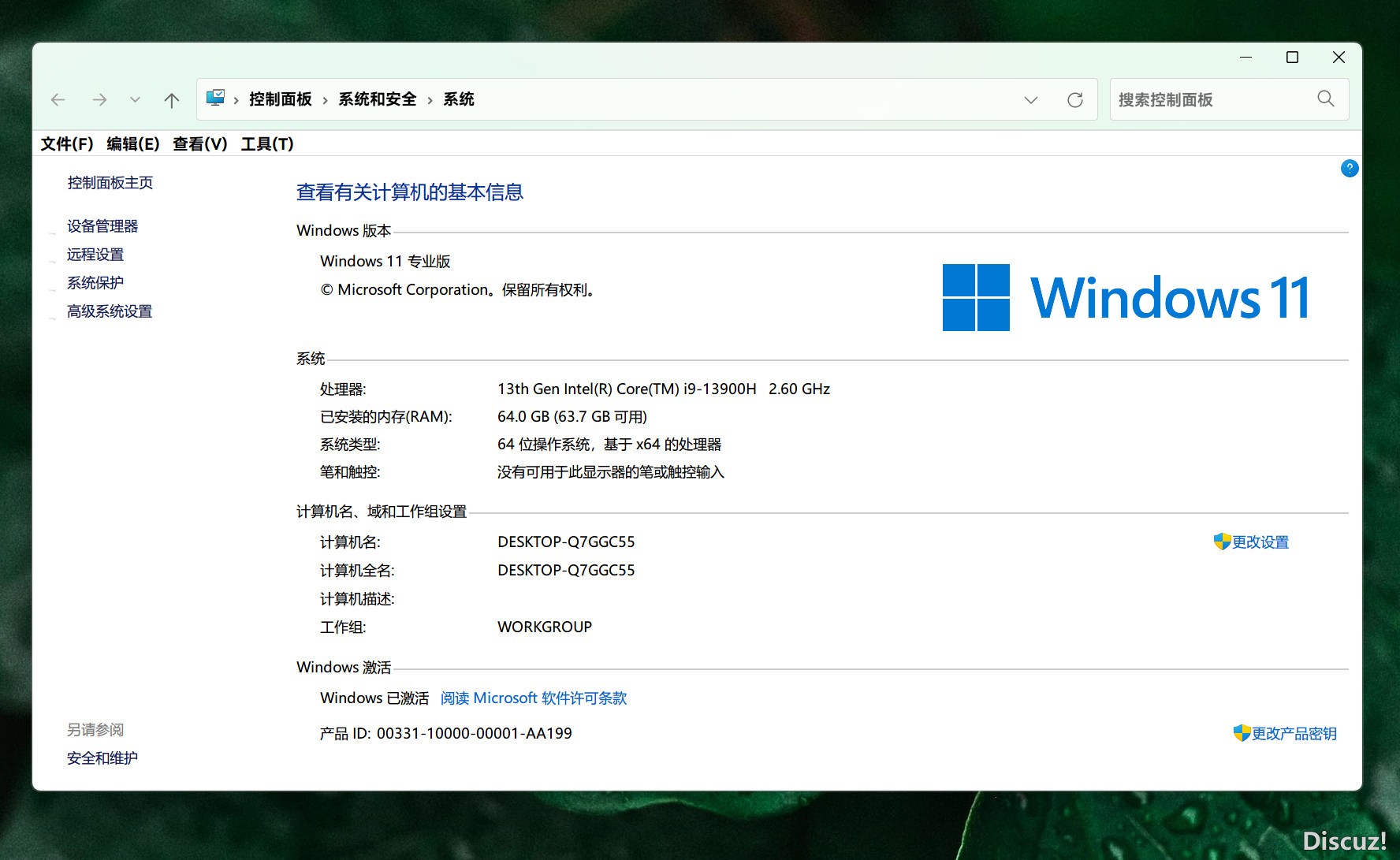Open 系统保护 from sidebar
The width and height of the screenshot is (1400, 860).
click(95, 283)
